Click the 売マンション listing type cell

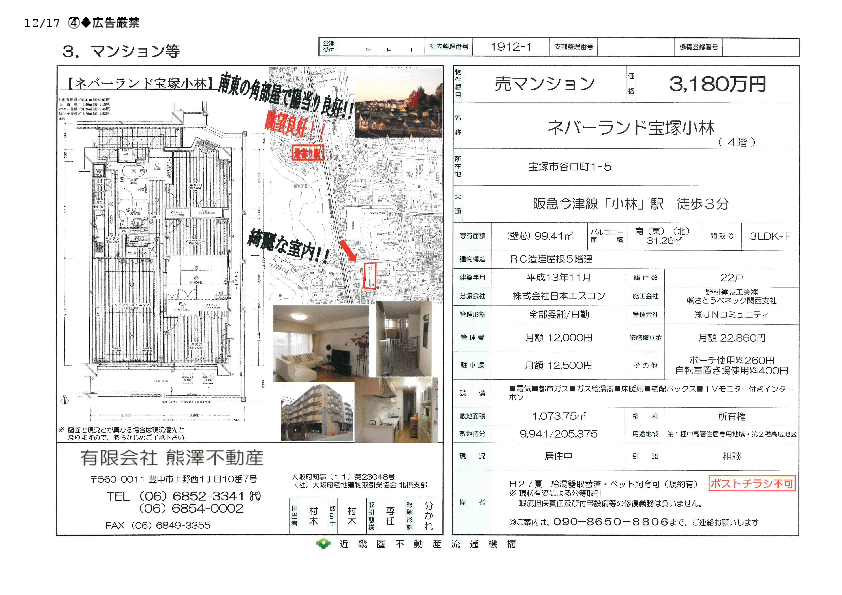pyautogui.click(x=543, y=85)
